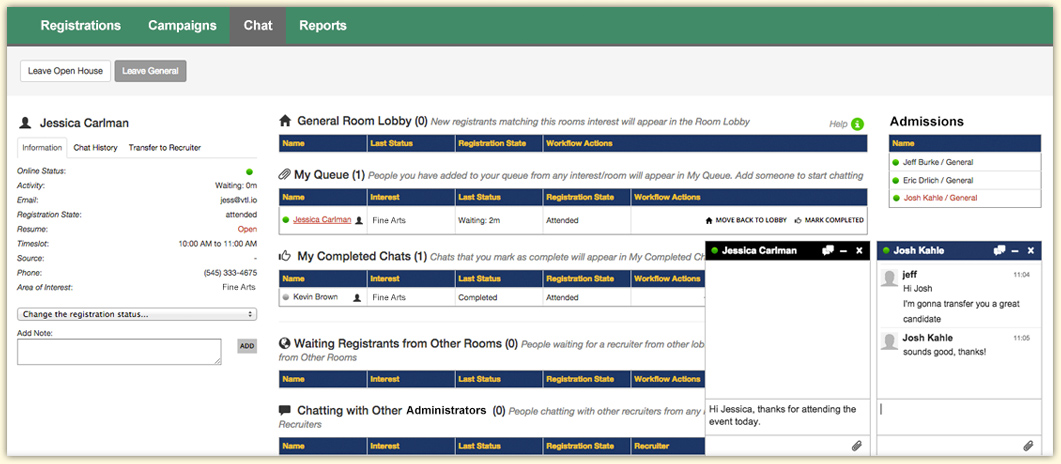Open the registration status dropdown
This screenshot has width=1061, height=464.
pyautogui.click(x=137, y=314)
